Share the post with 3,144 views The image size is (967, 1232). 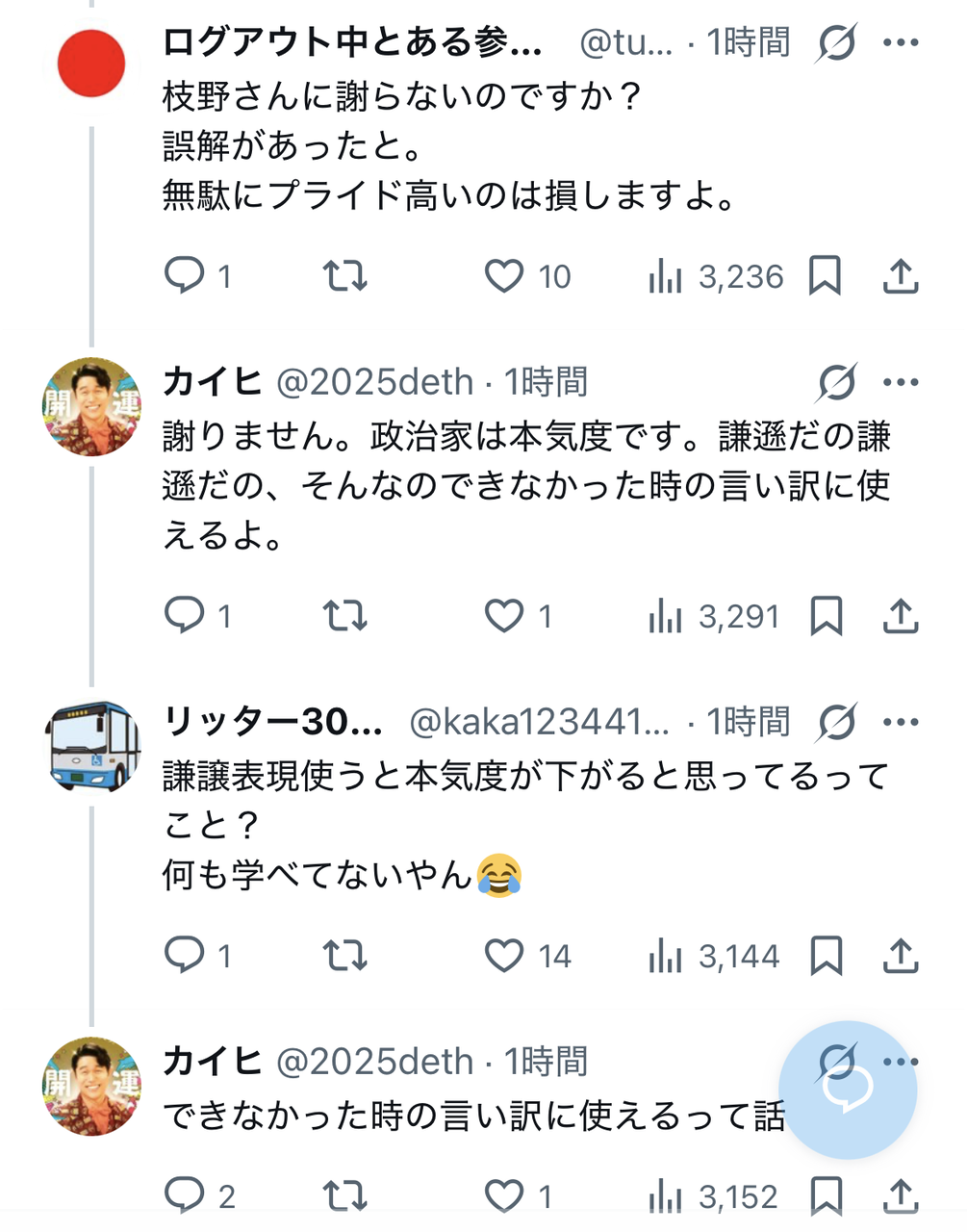pos(901,956)
